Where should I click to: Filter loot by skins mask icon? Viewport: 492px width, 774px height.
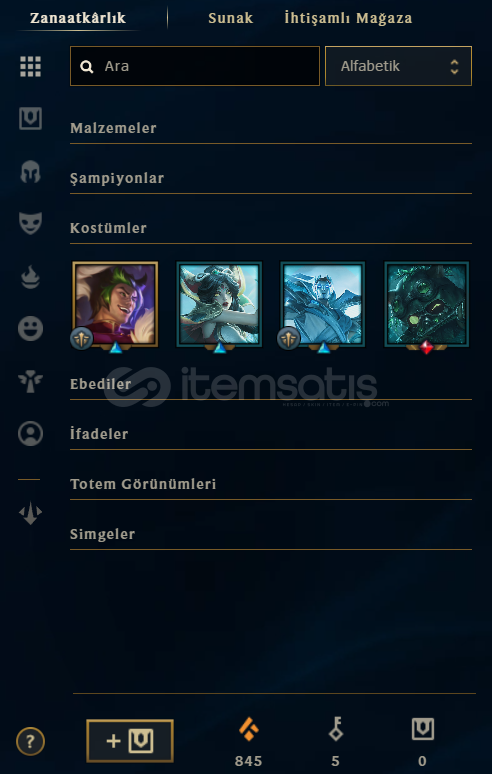coord(30,223)
